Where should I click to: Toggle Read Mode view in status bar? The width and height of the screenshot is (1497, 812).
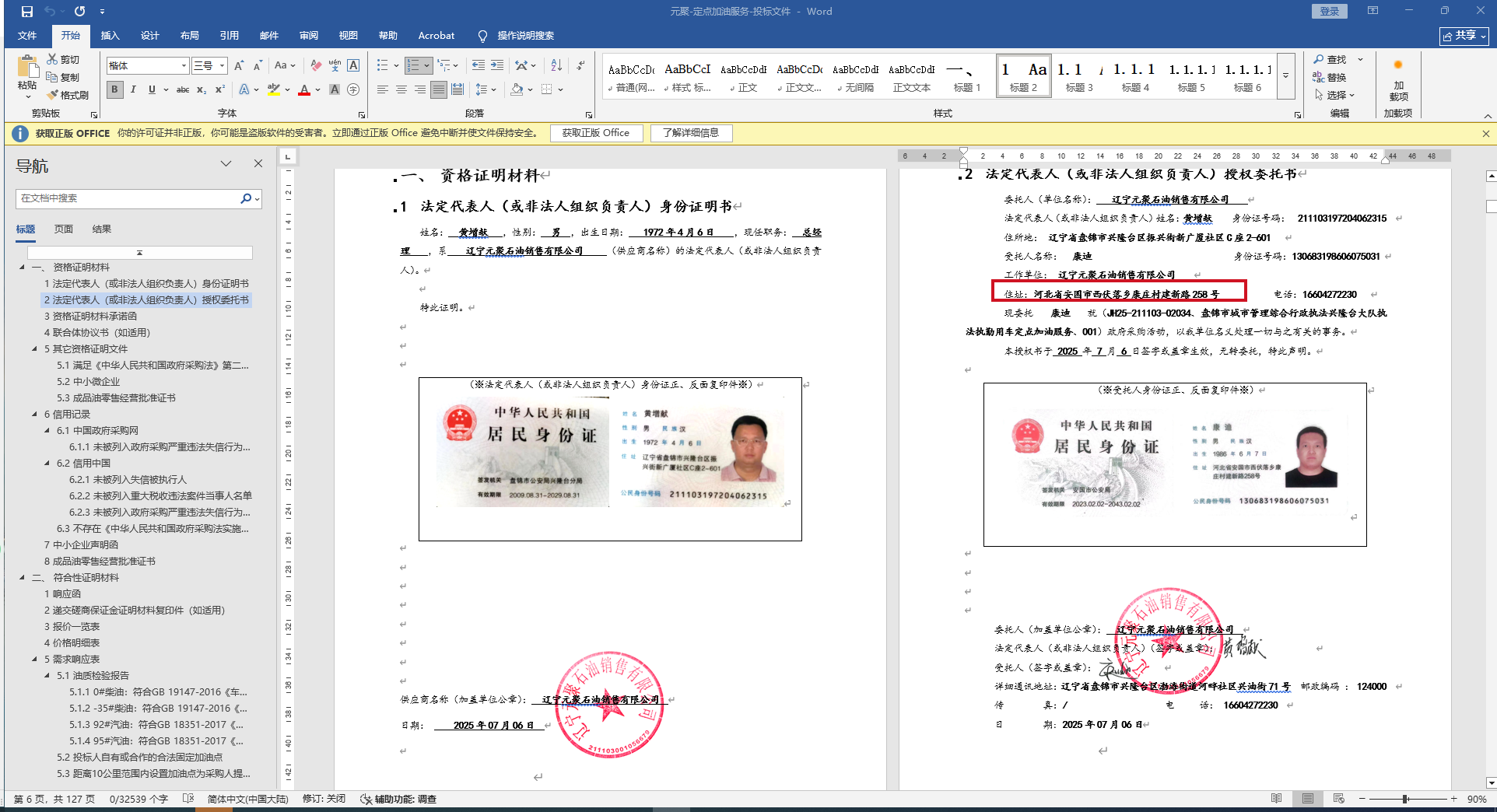pos(1277,799)
